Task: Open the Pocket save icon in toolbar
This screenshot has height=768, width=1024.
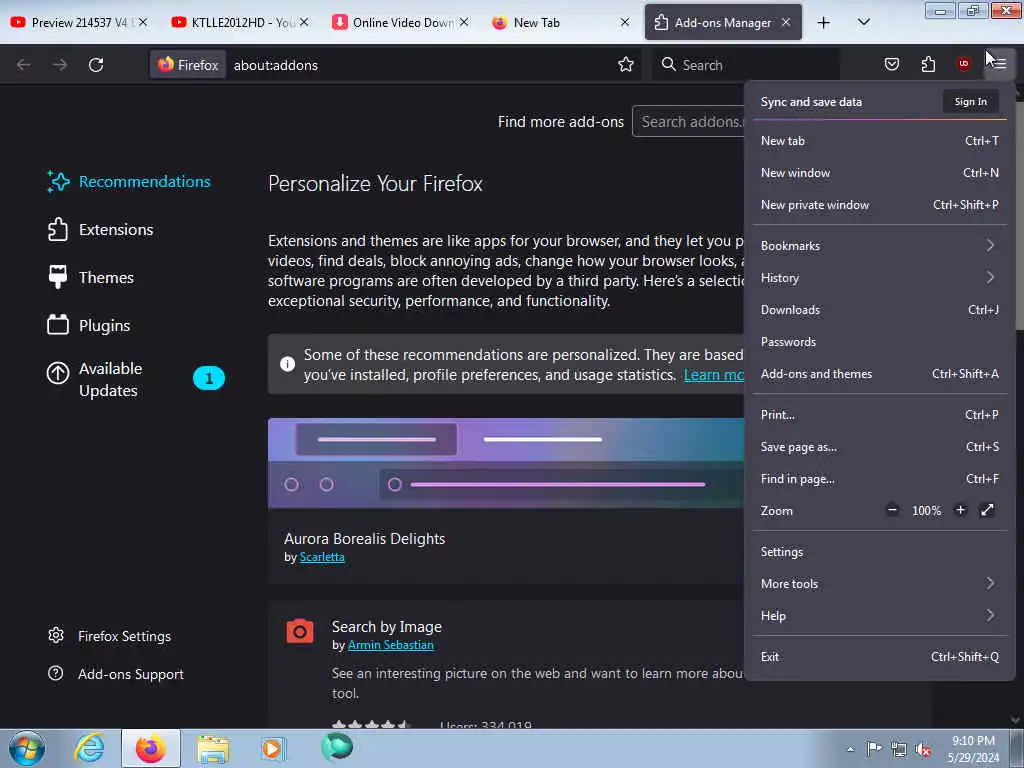Action: point(891,64)
